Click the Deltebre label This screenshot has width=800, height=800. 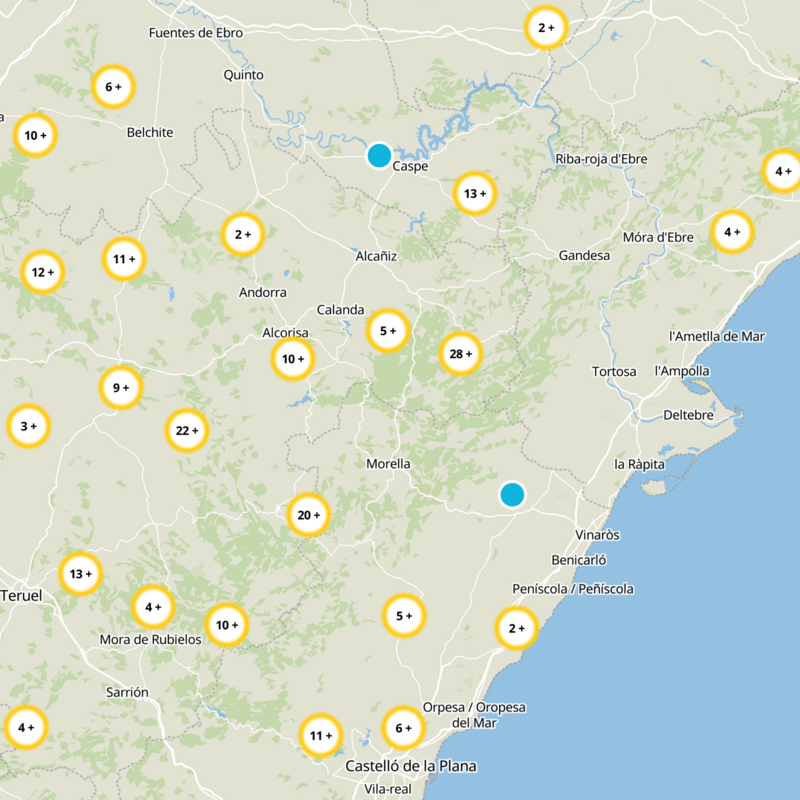(x=688, y=415)
